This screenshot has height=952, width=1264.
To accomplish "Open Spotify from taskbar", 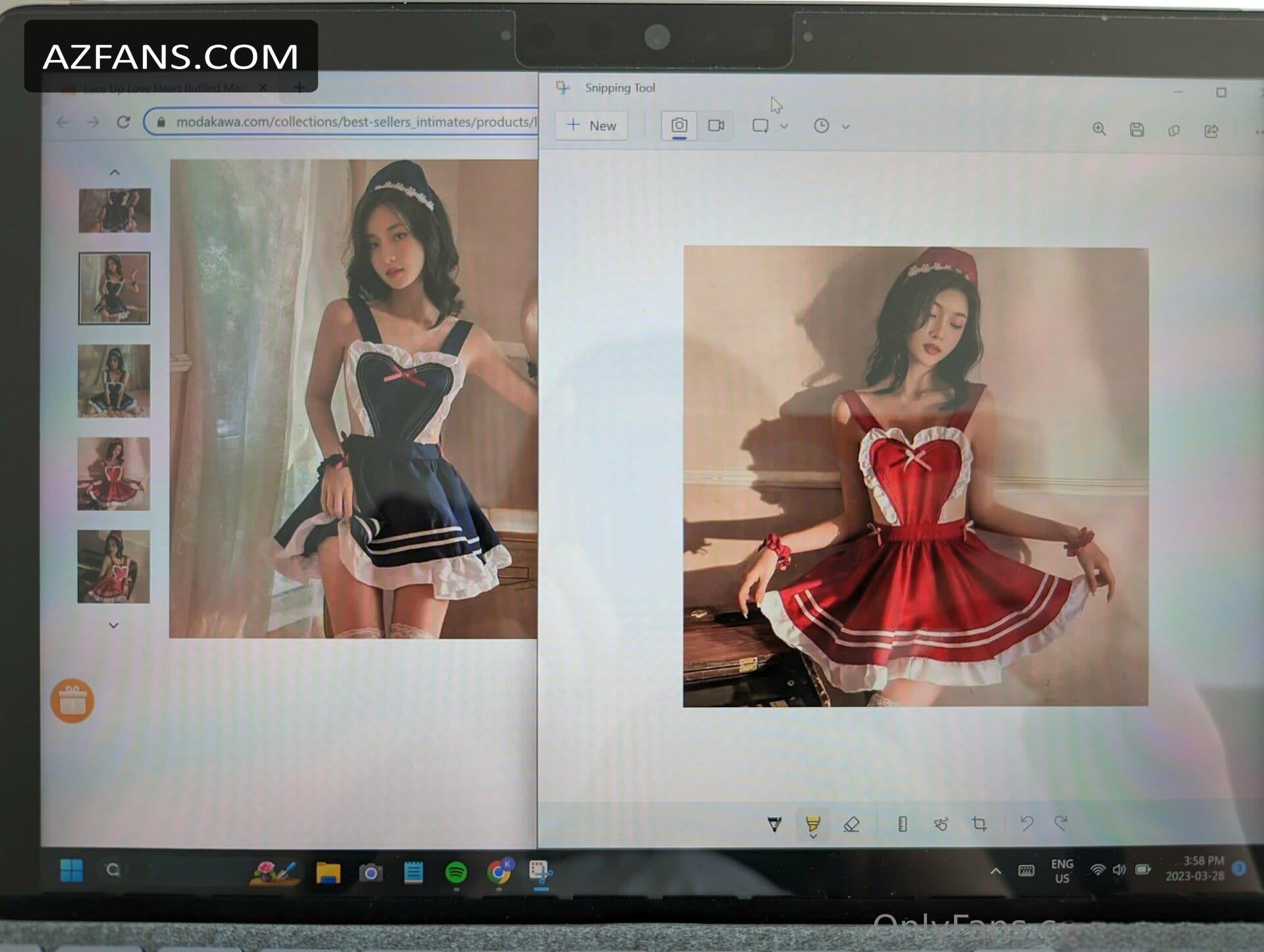I will (x=456, y=873).
